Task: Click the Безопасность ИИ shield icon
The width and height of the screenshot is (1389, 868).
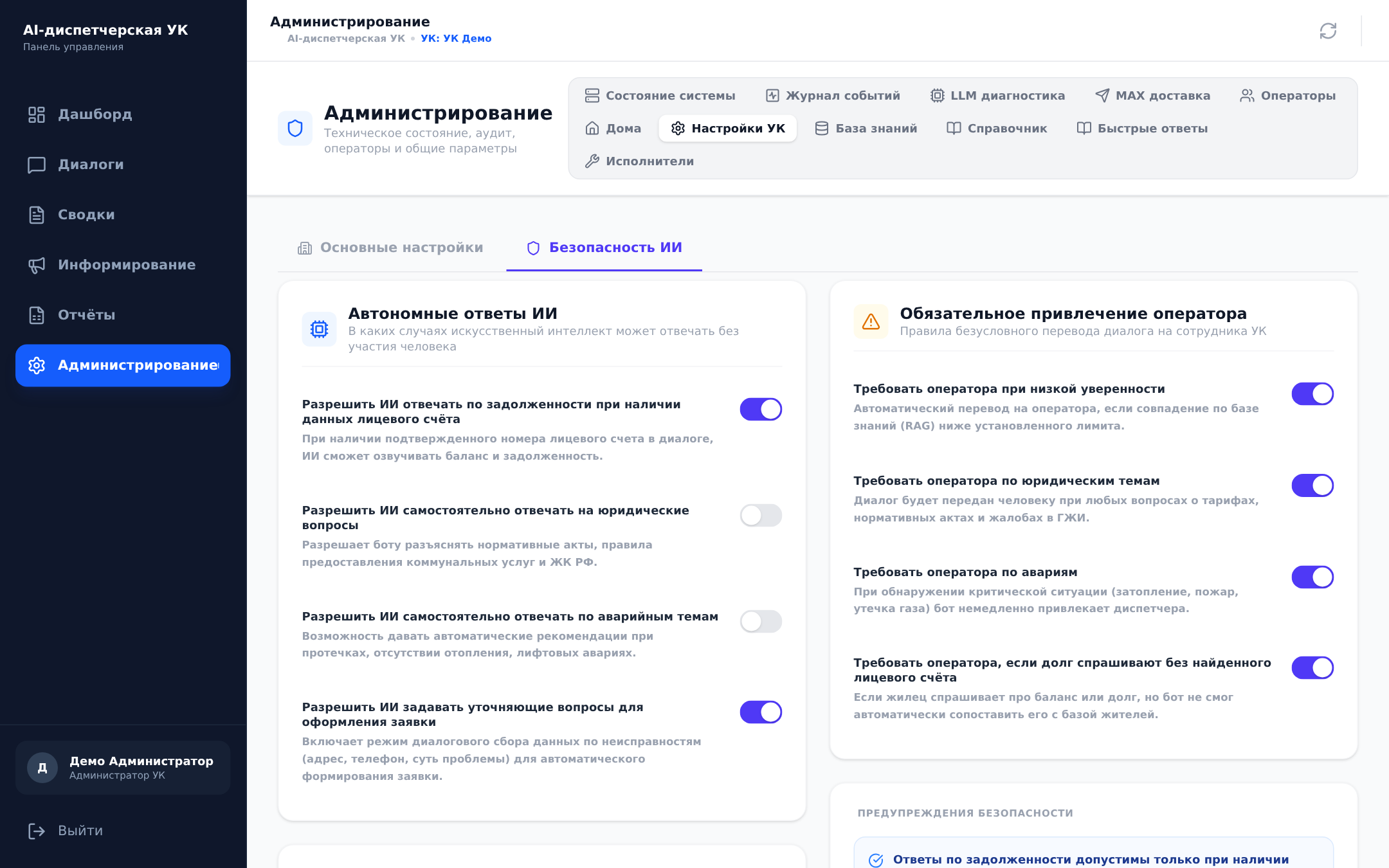Action: (533, 248)
